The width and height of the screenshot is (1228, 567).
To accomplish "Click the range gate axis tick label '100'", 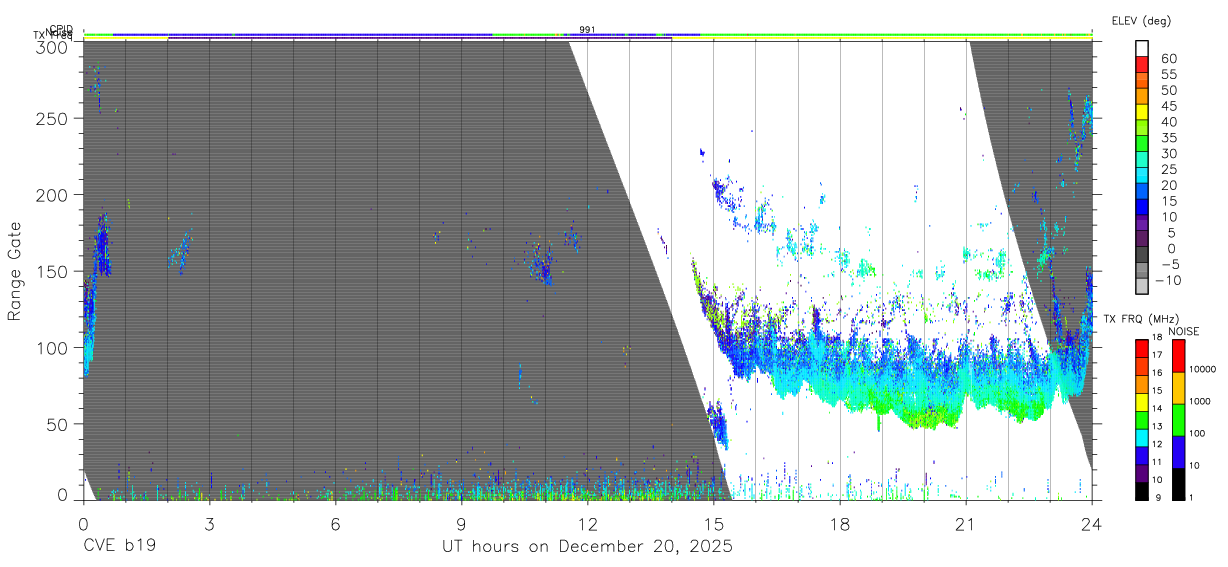I will (x=51, y=347).
